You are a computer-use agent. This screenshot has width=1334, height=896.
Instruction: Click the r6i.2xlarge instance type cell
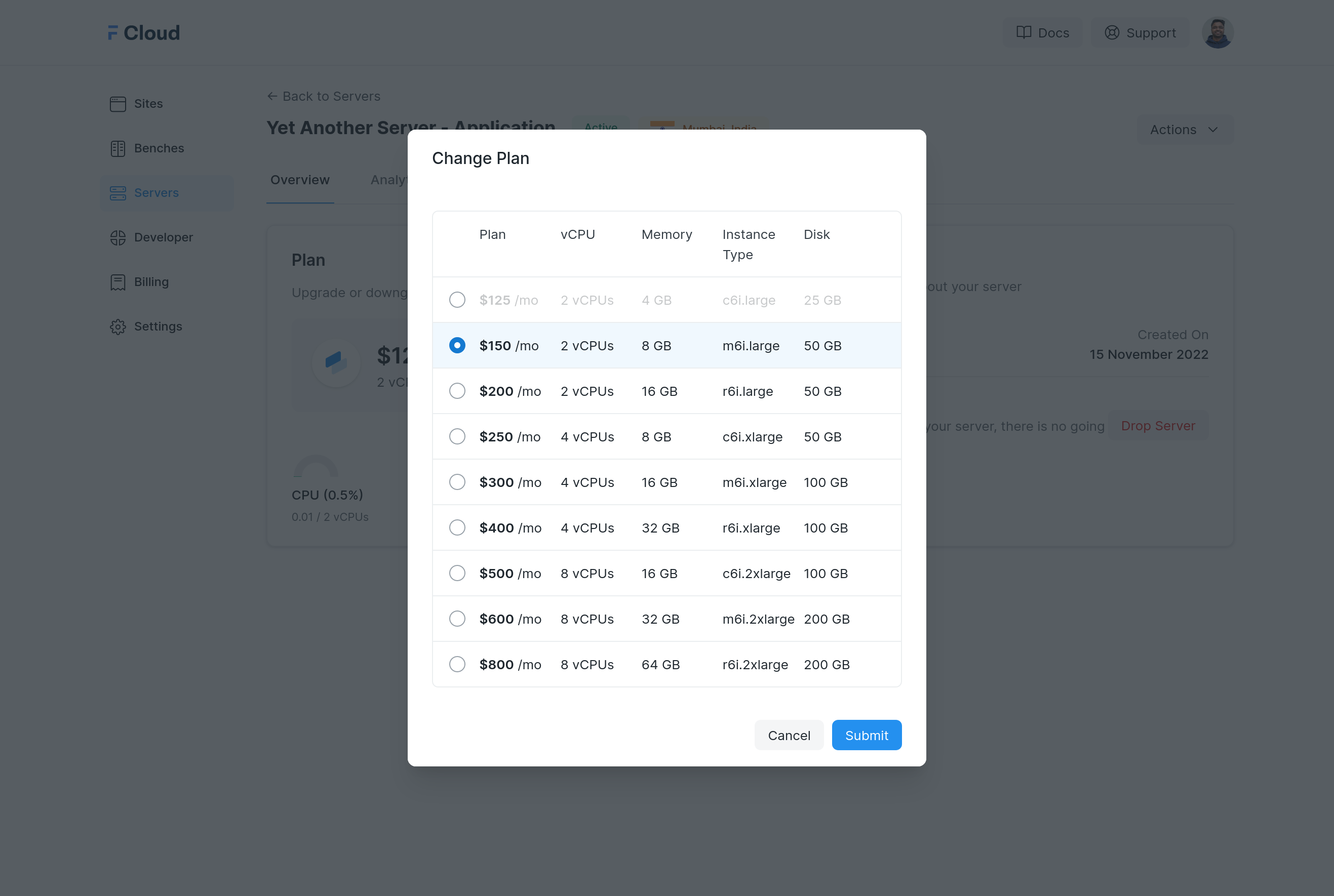click(x=755, y=665)
